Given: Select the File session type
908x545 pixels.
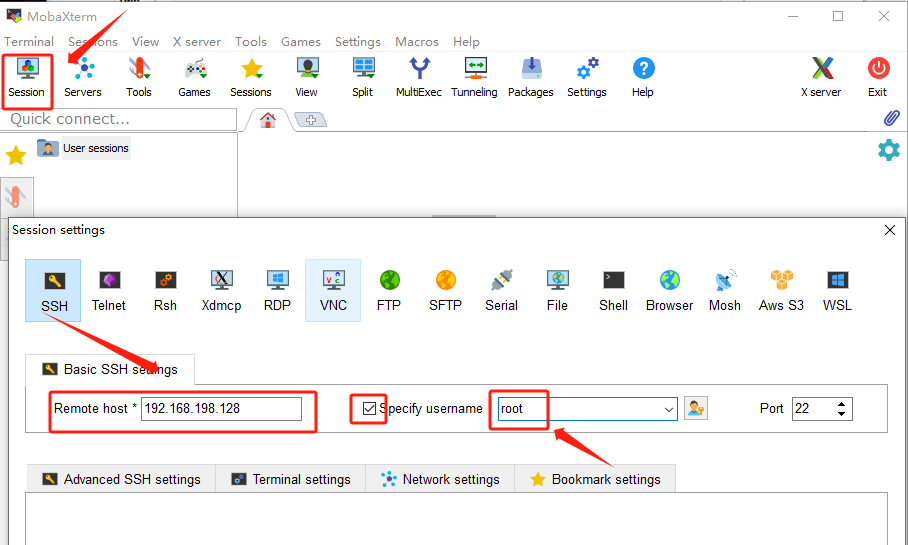Looking at the screenshot, I should [x=558, y=291].
